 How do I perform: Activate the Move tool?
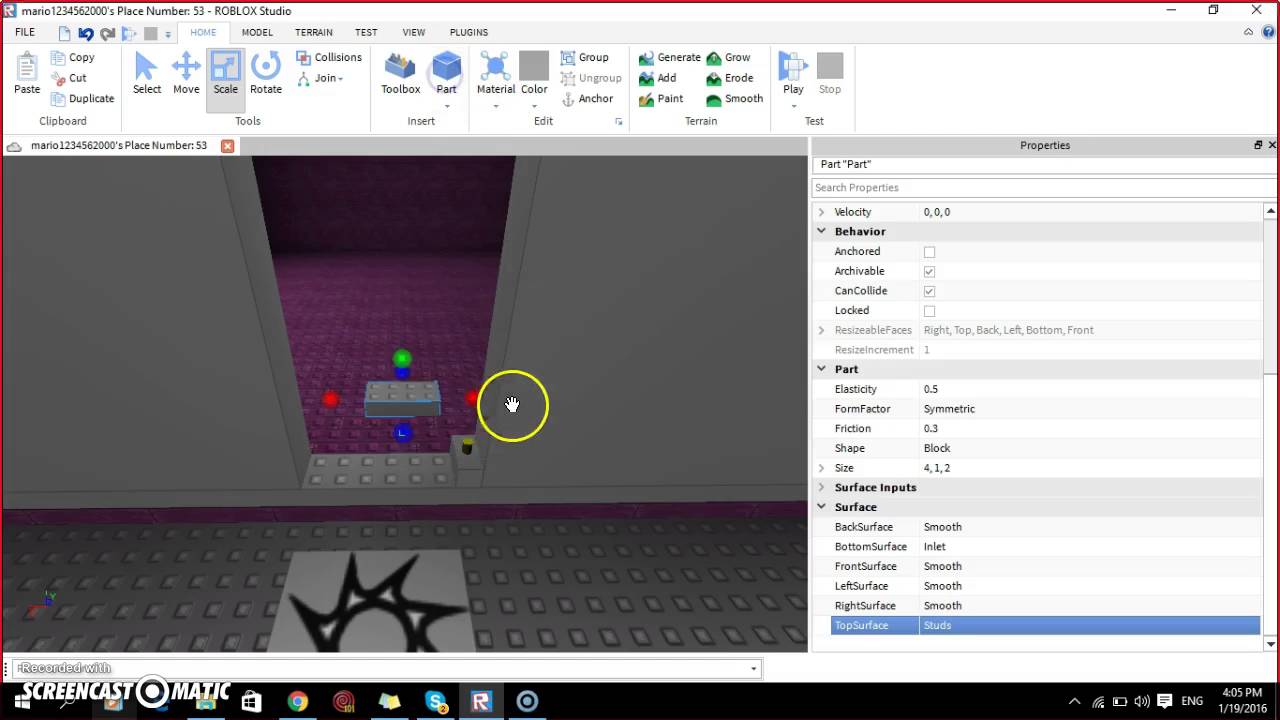pos(186,74)
